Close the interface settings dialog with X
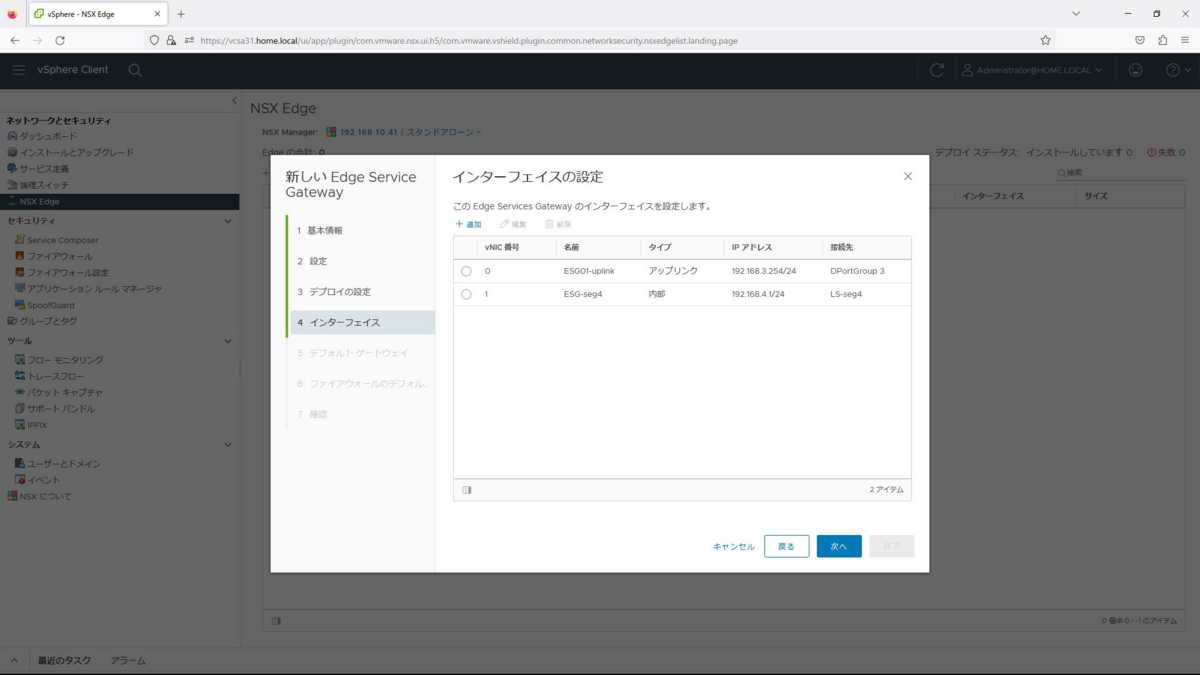 tap(908, 176)
